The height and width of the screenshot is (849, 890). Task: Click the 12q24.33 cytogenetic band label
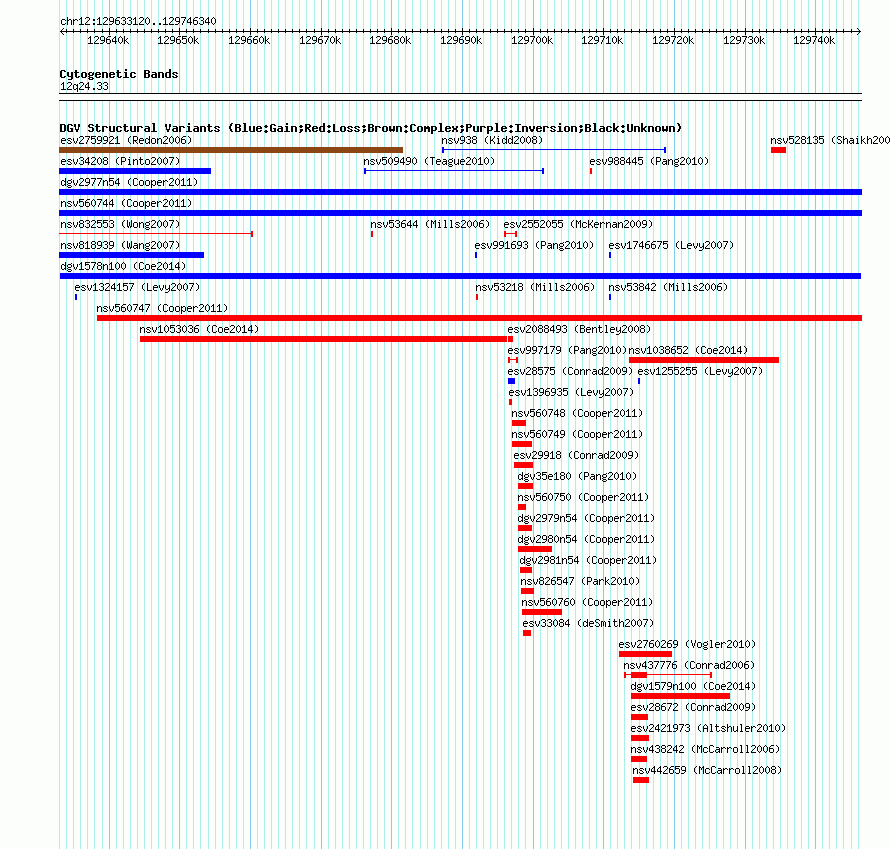pyautogui.click(x=84, y=86)
